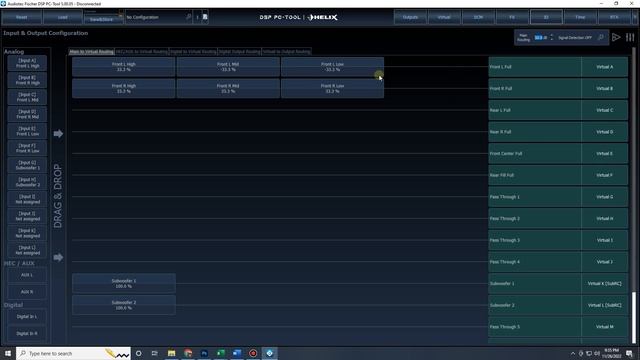Select Digital In R input
Image resolution: width=640 pixels, height=360 pixels.
point(27,333)
